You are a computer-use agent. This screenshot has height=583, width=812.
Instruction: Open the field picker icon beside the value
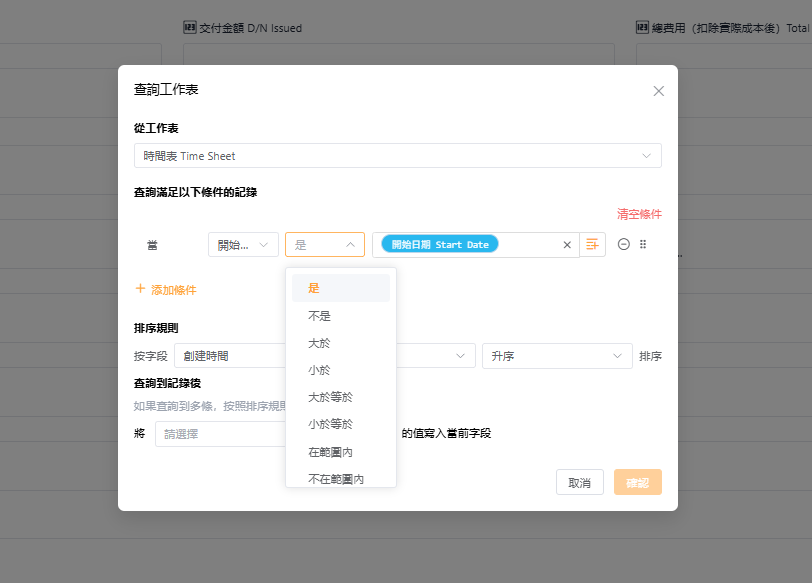tap(593, 245)
